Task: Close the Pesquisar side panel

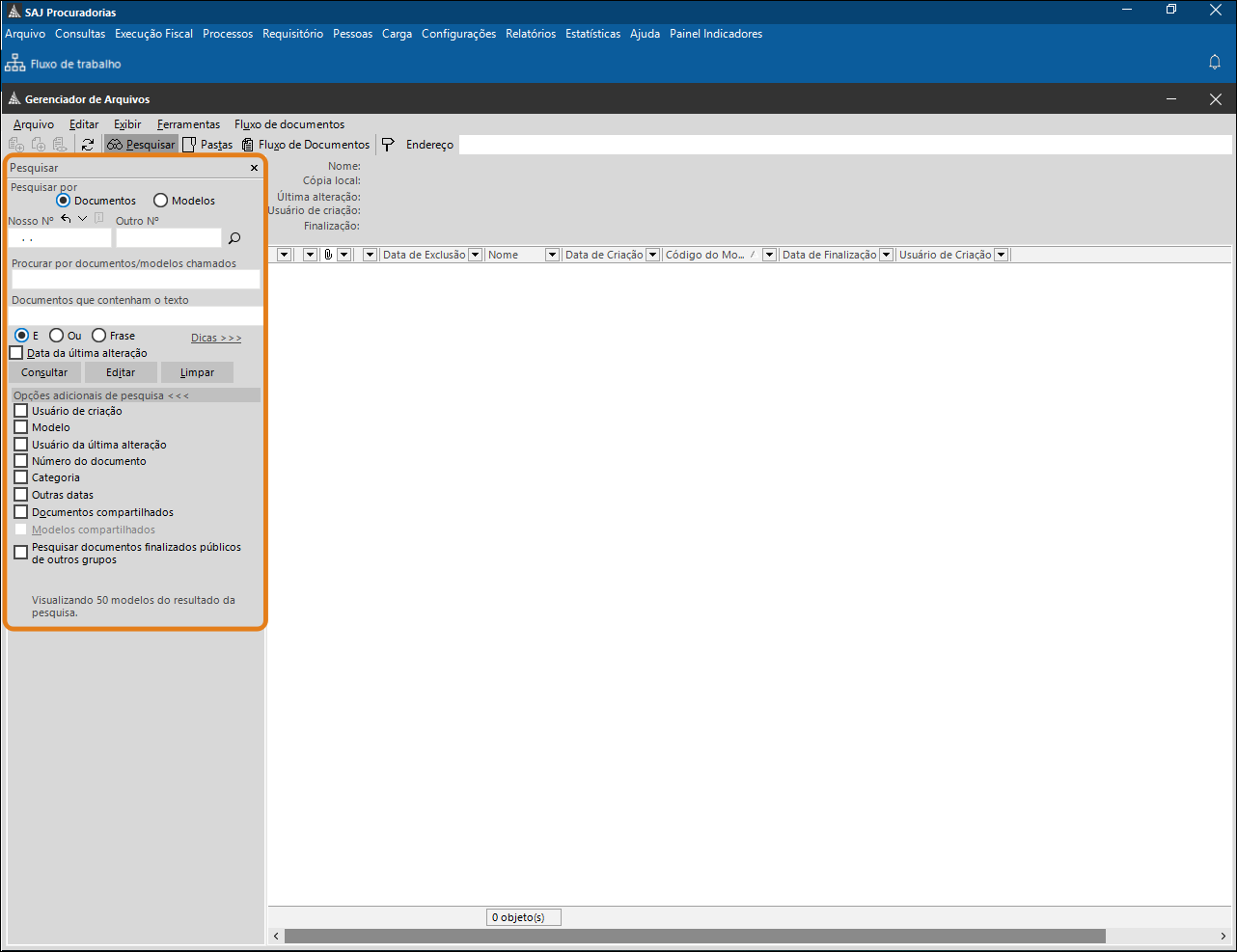Action: coord(255,168)
